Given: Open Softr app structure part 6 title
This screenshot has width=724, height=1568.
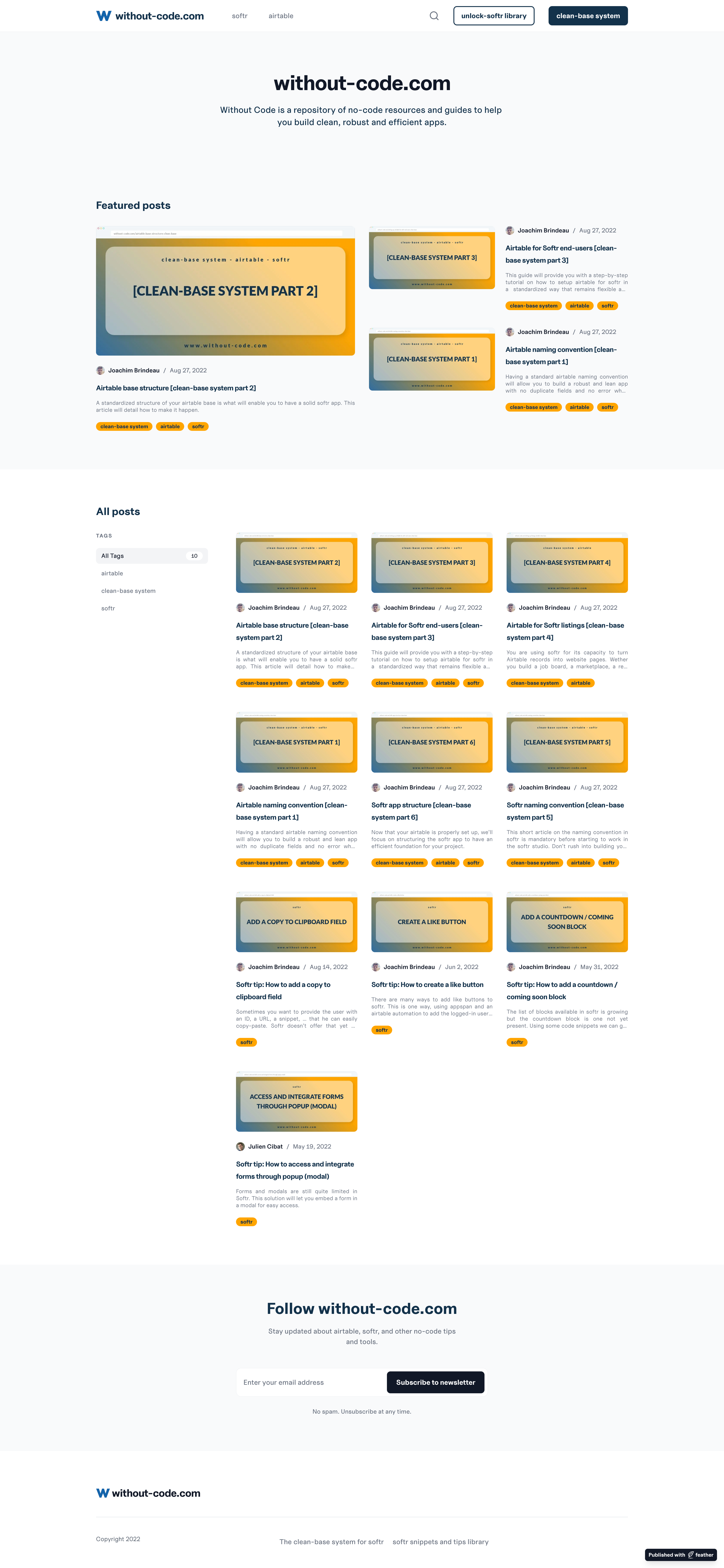Looking at the screenshot, I should 421,811.
